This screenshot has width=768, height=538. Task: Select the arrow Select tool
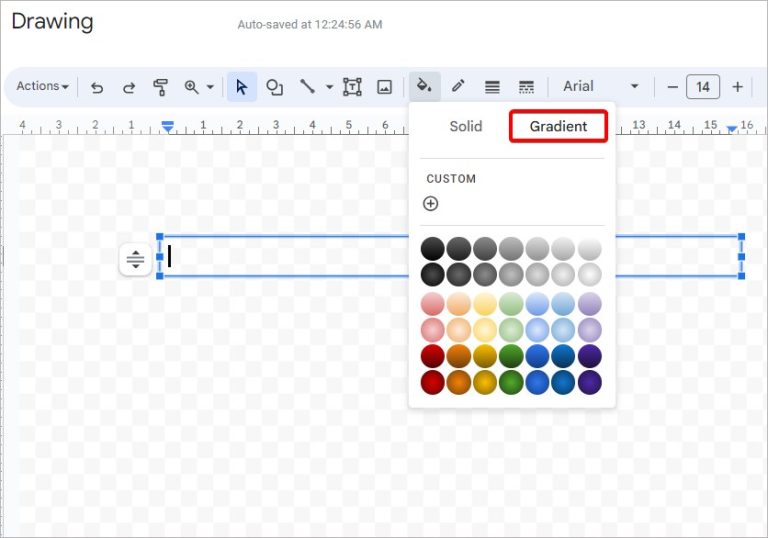[241, 87]
